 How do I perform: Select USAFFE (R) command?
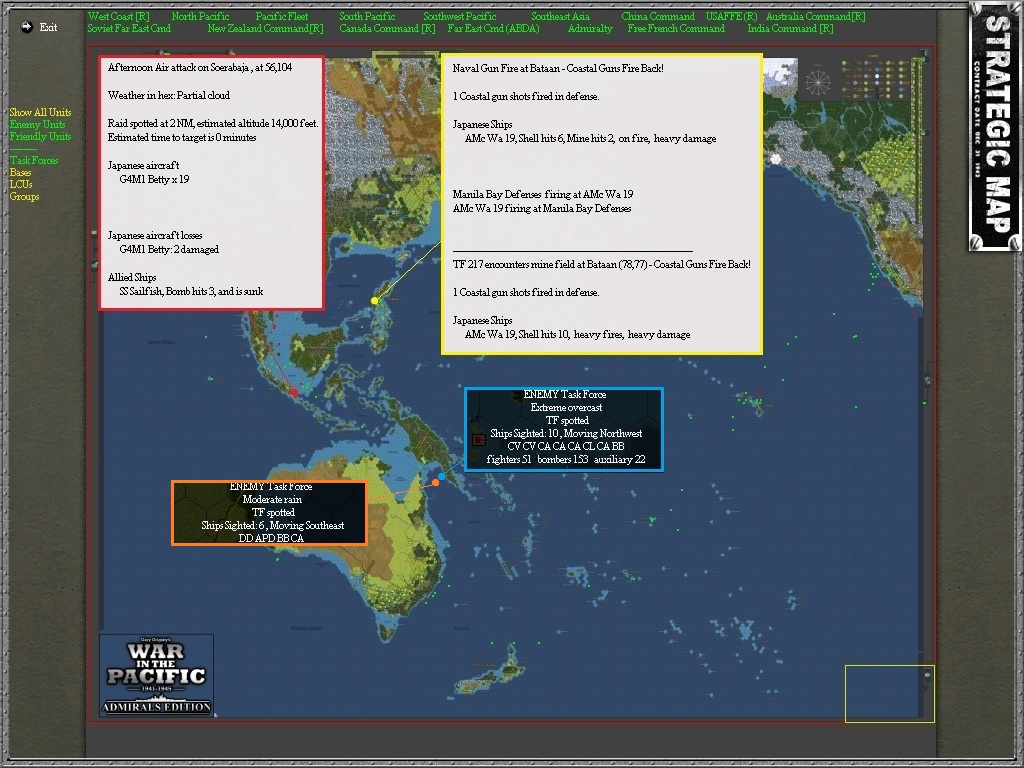[731, 16]
